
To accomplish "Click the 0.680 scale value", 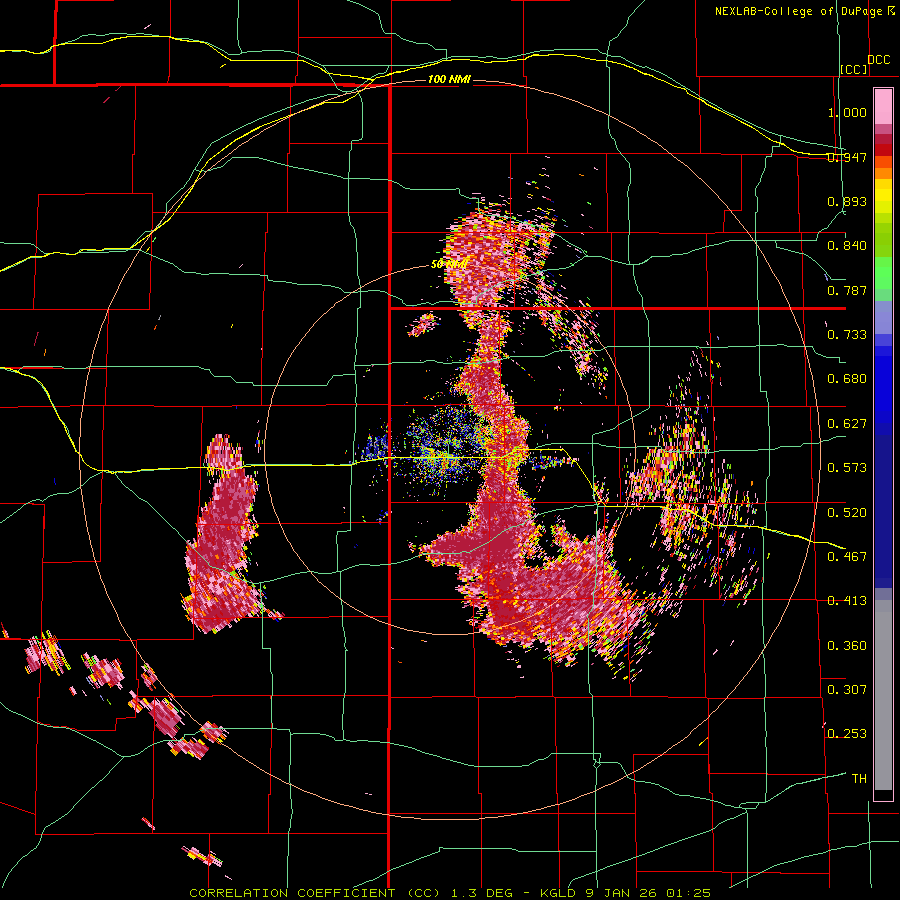I will click(847, 379).
